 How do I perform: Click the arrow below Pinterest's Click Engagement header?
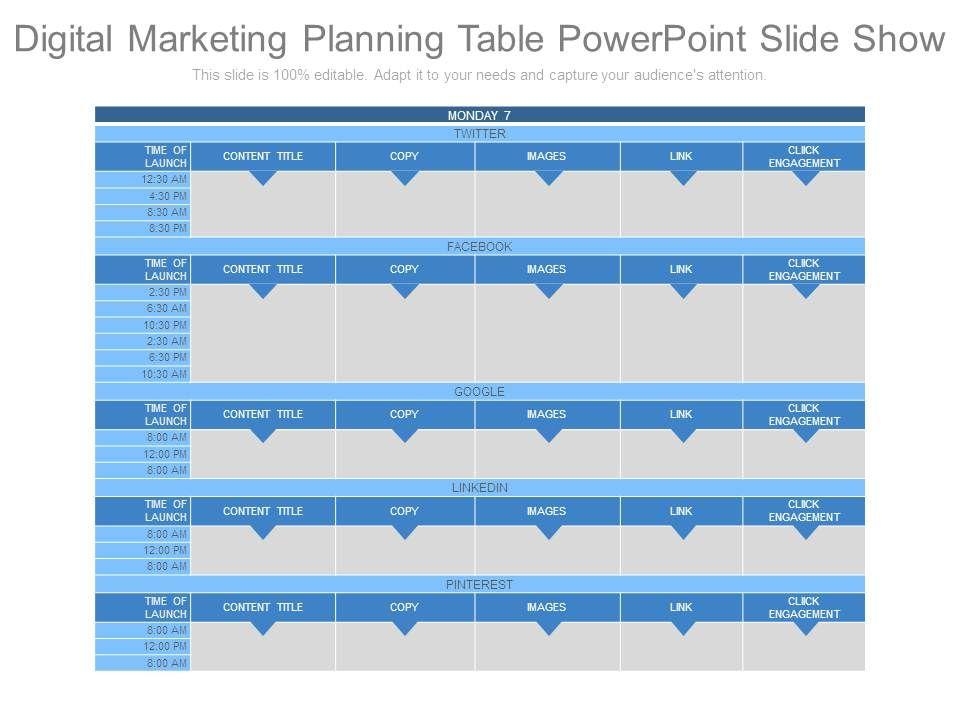805,628
